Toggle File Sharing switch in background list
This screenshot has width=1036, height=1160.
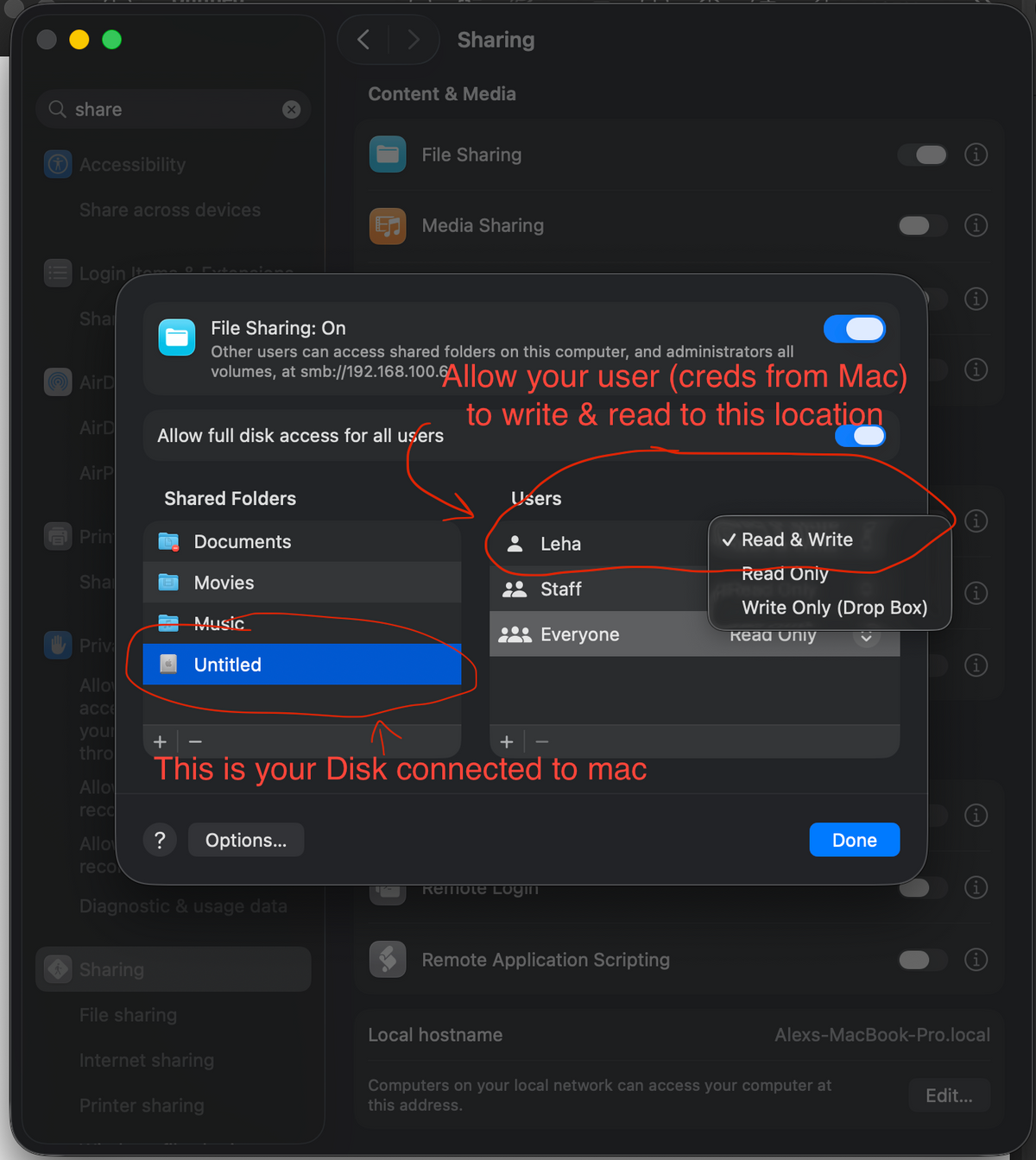[923, 154]
